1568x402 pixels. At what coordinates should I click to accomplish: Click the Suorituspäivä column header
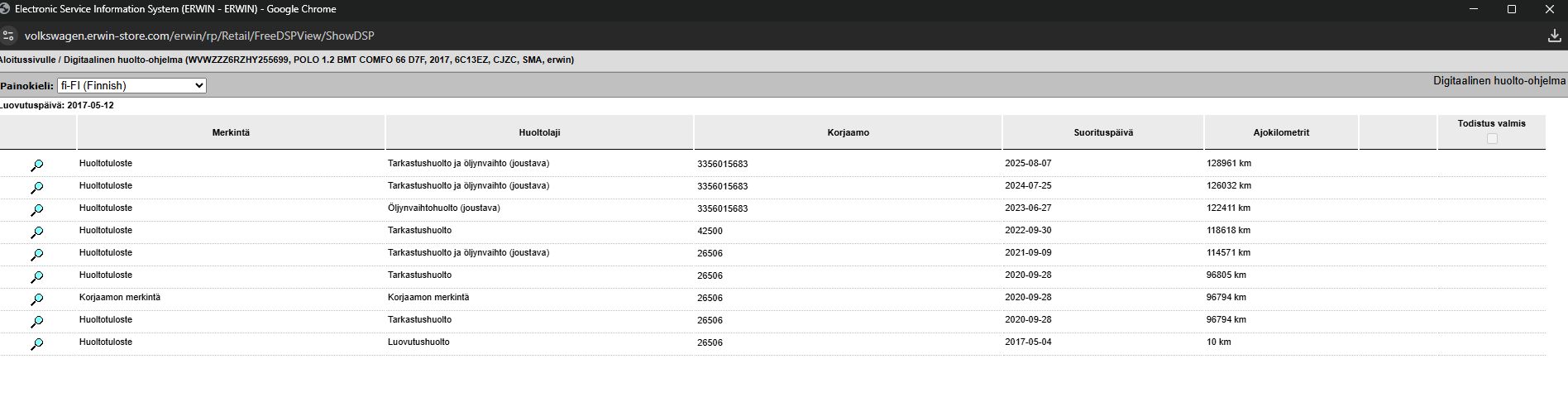pyautogui.click(x=1103, y=132)
